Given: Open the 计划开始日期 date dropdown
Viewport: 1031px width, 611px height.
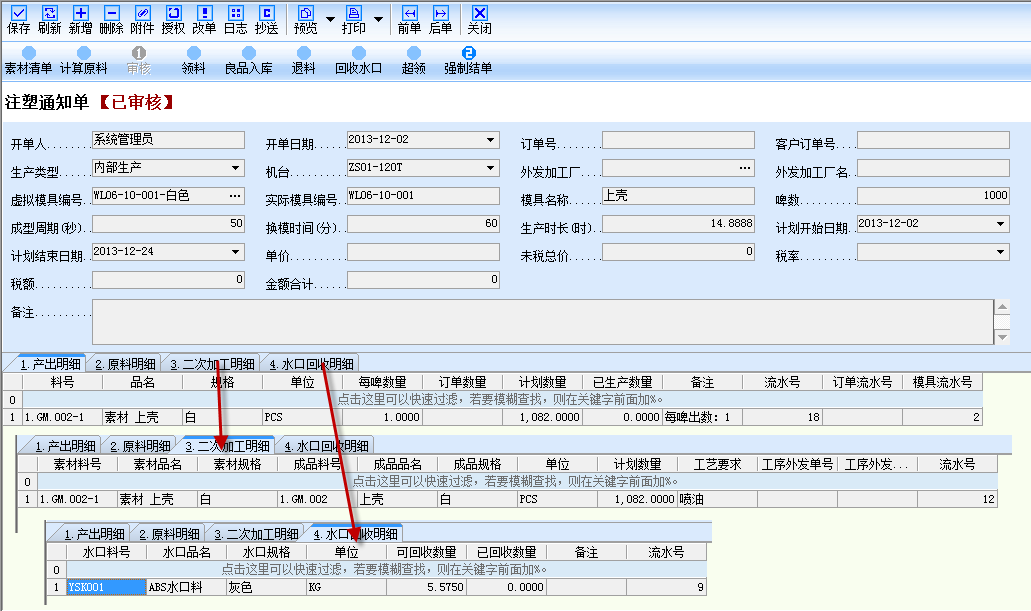Looking at the screenshot, I should pyautogui.click(x=1000, y=224).
